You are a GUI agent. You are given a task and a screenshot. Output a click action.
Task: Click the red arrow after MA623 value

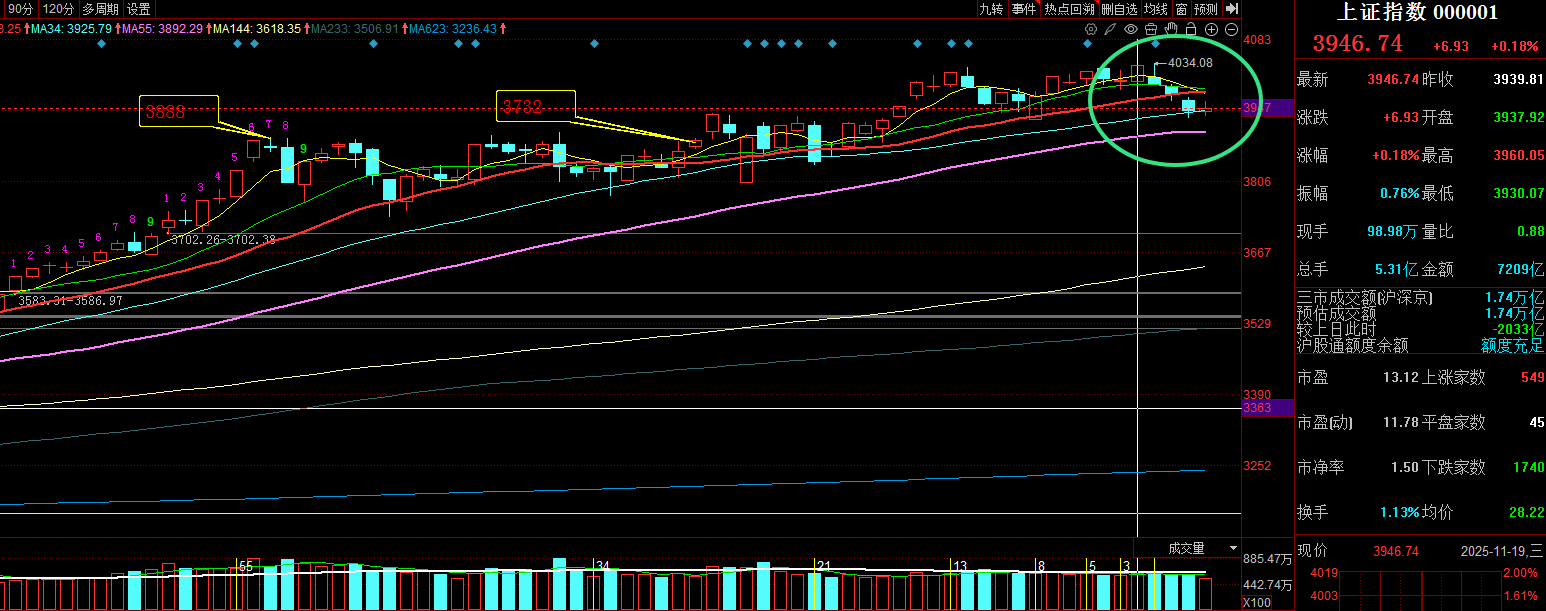(502, 29)
